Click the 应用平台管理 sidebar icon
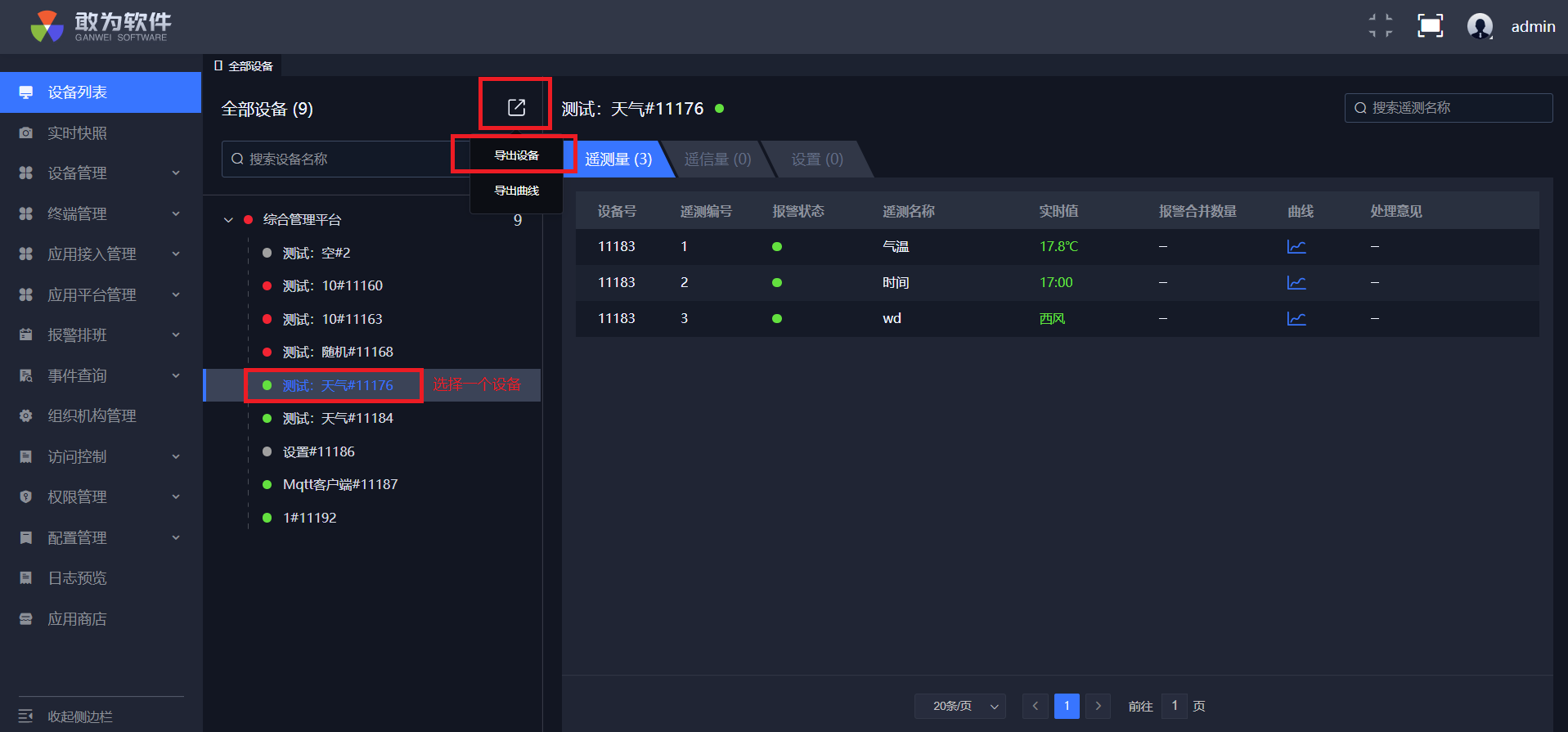This screenshot has width=1568, height=732. click(26, 294)
